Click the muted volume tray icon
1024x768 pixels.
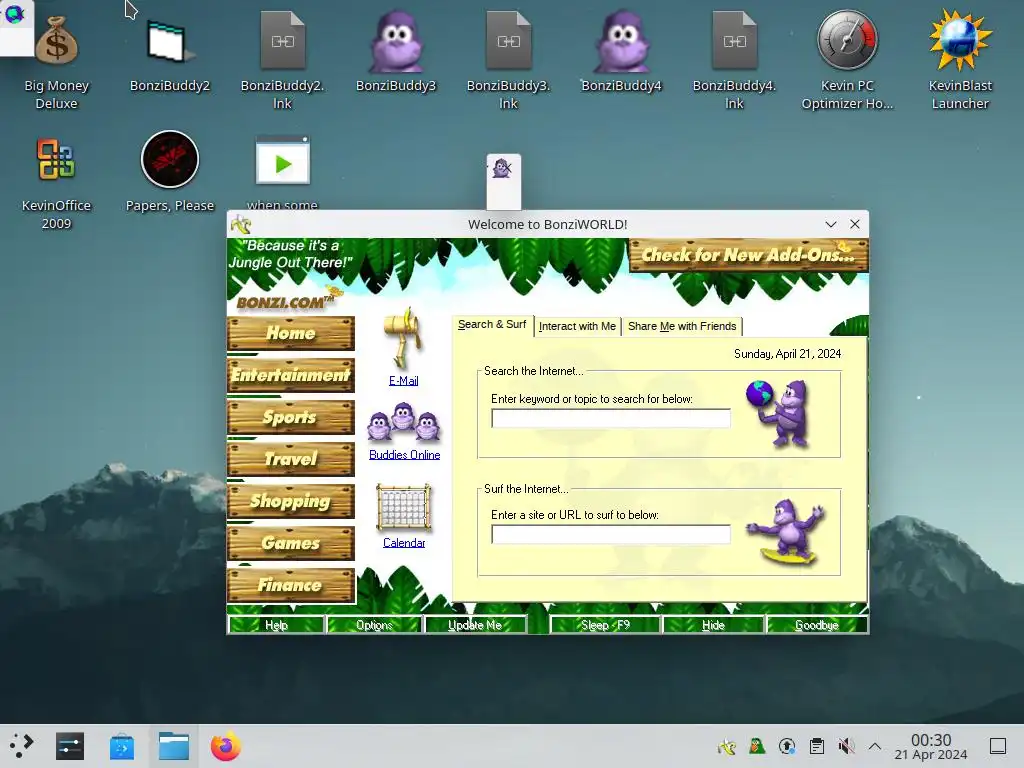pyautogui.click(x=846, y=746)
